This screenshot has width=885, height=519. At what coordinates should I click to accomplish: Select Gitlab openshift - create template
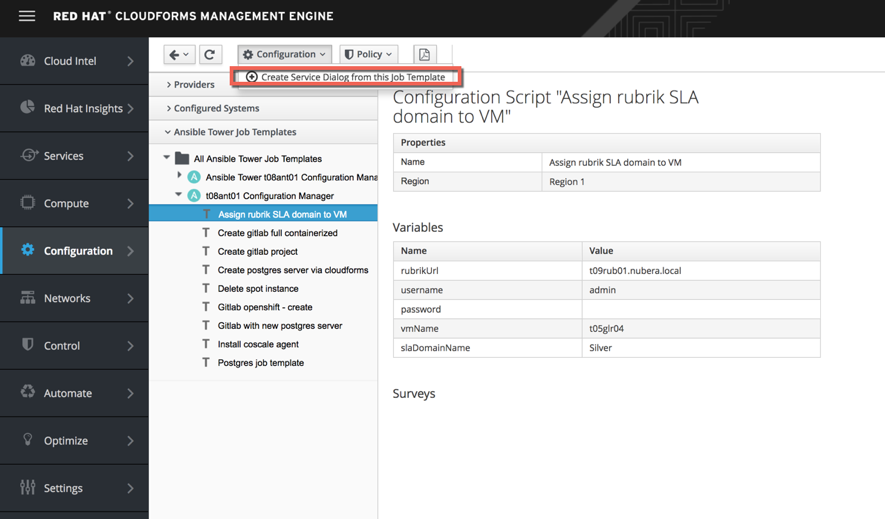point(265,307)
